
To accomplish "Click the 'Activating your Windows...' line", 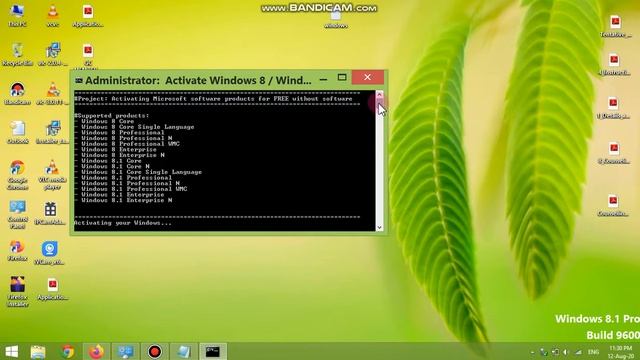I will click(123, 223).
